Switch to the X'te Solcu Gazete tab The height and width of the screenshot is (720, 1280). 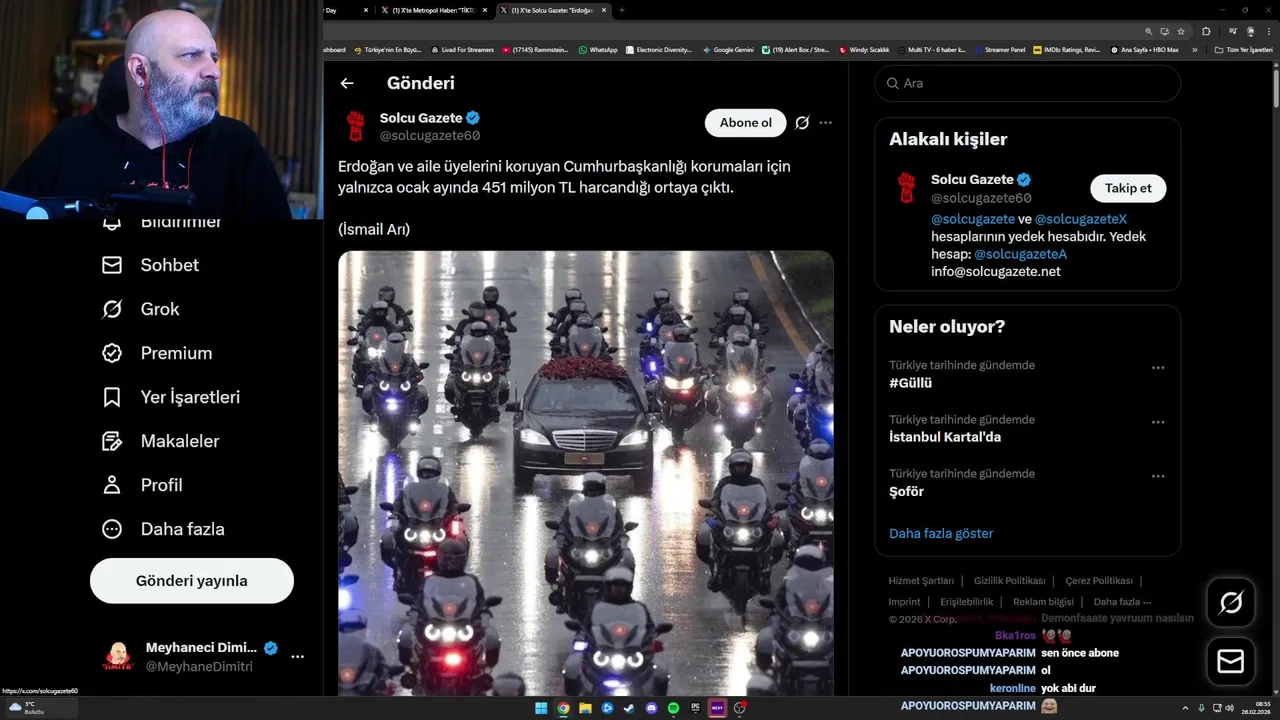click(x=552, y=10)
